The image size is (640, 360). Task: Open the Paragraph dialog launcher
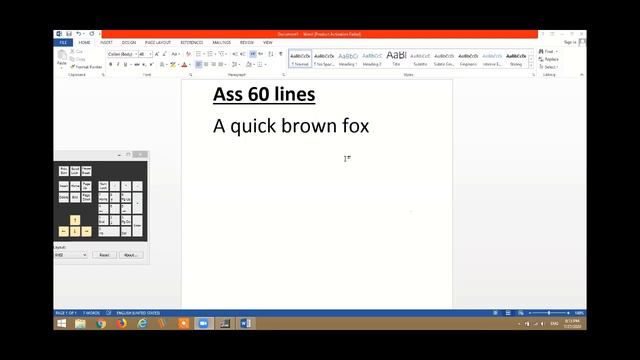284,75
